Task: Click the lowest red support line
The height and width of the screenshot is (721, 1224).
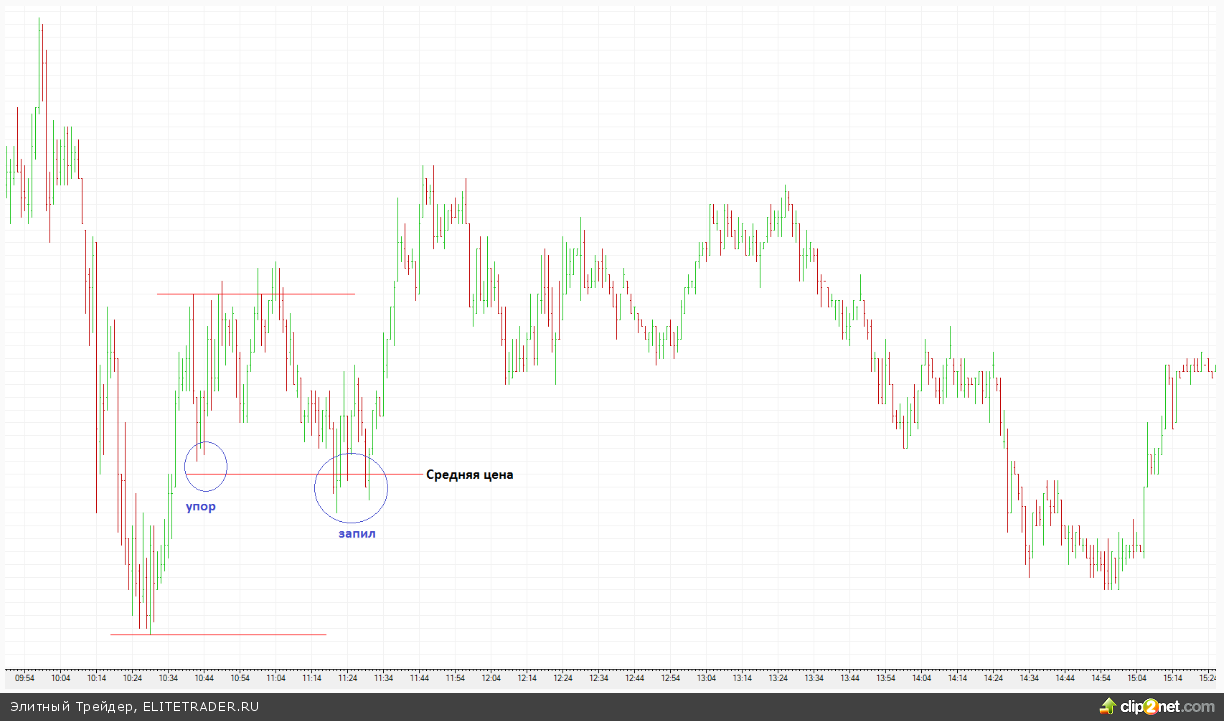Action: coord(218,634)
